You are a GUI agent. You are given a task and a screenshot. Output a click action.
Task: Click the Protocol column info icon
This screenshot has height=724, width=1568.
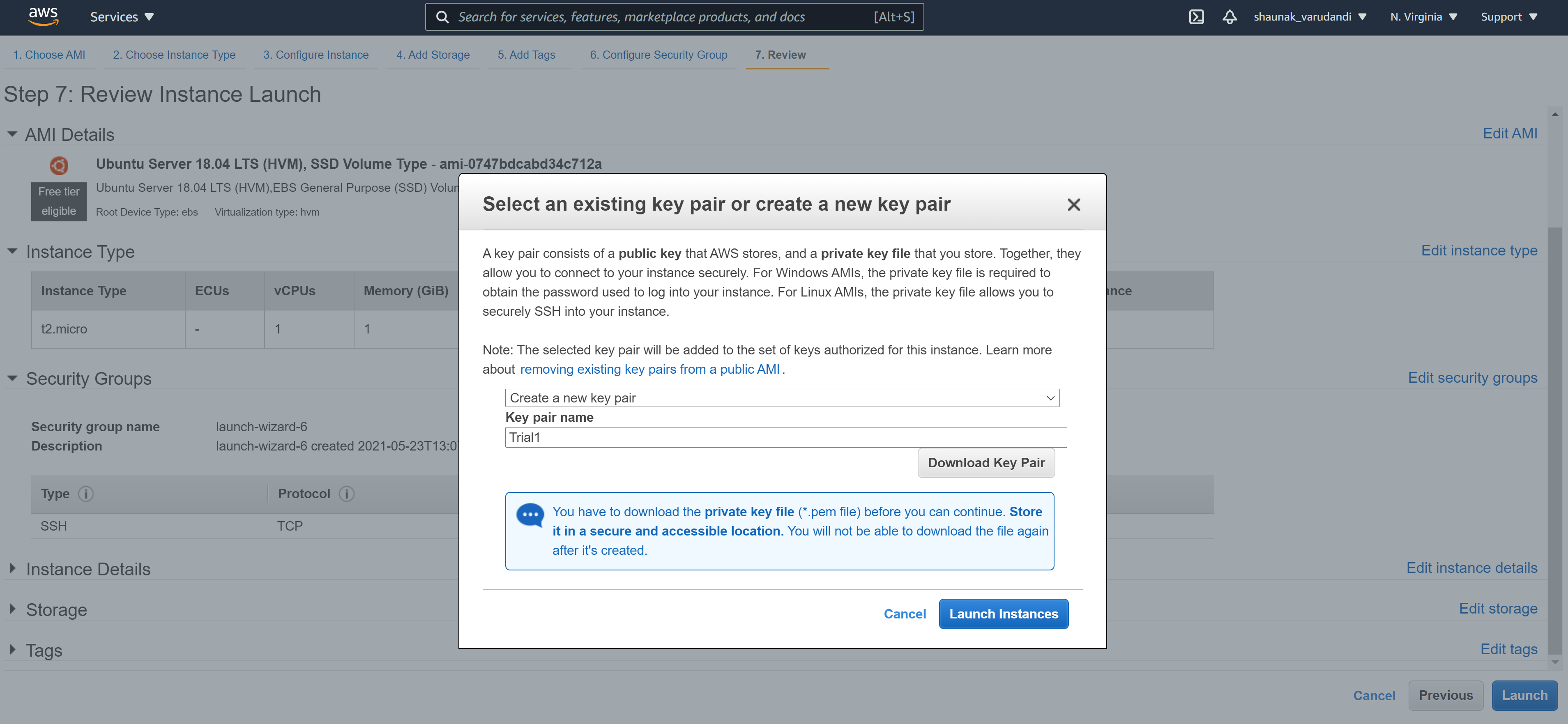pos(346,494)
